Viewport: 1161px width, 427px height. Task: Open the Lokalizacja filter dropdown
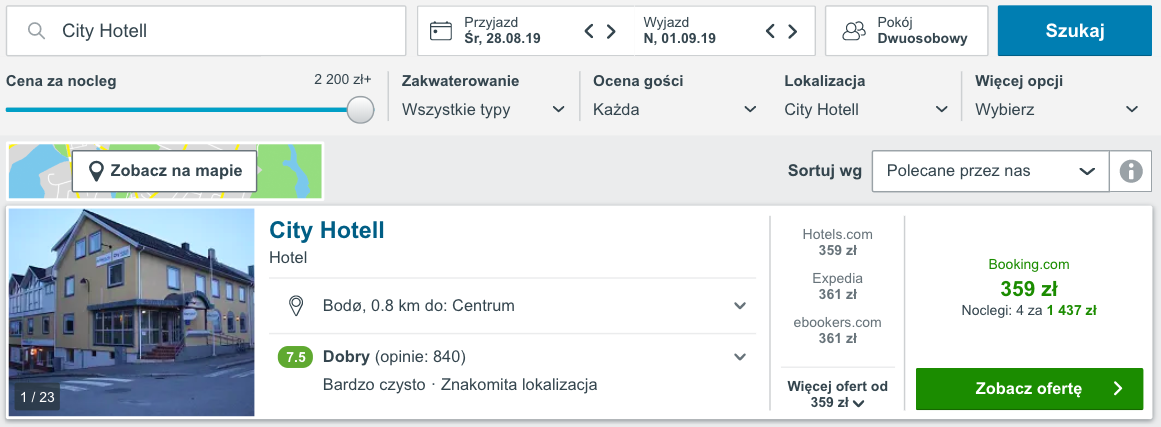pos(866,110)
